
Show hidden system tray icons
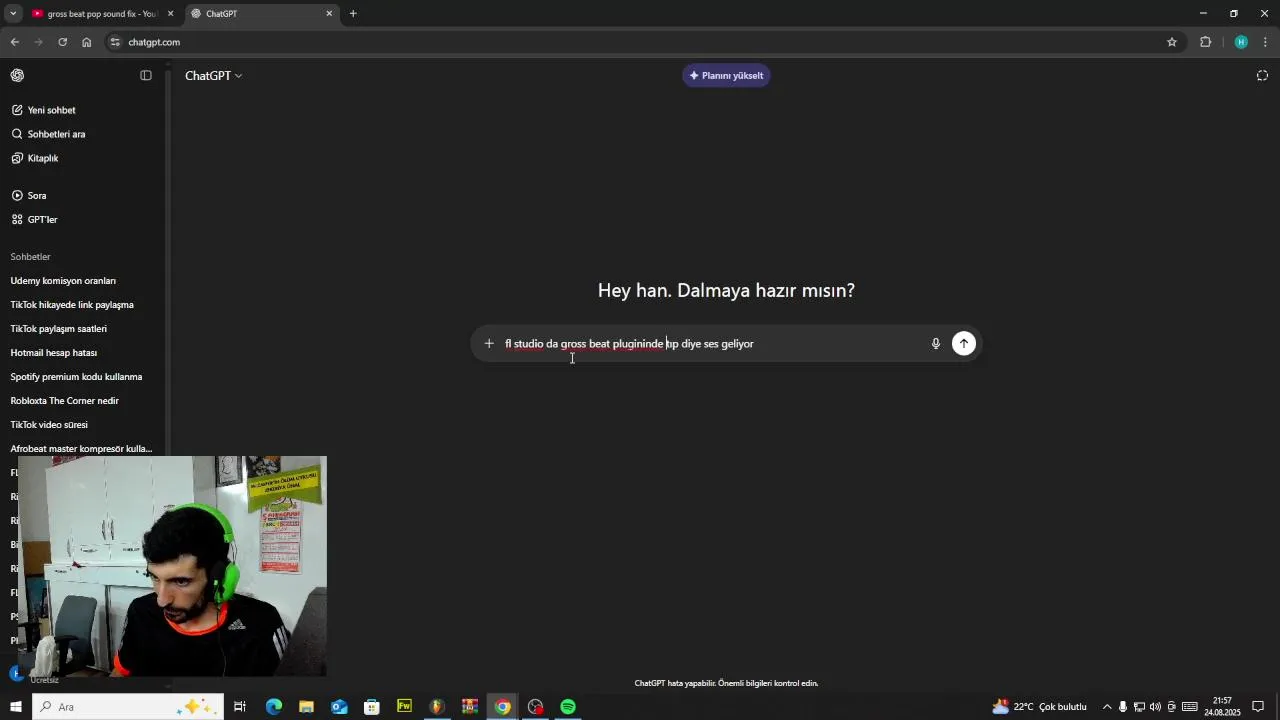(1107, 707)
